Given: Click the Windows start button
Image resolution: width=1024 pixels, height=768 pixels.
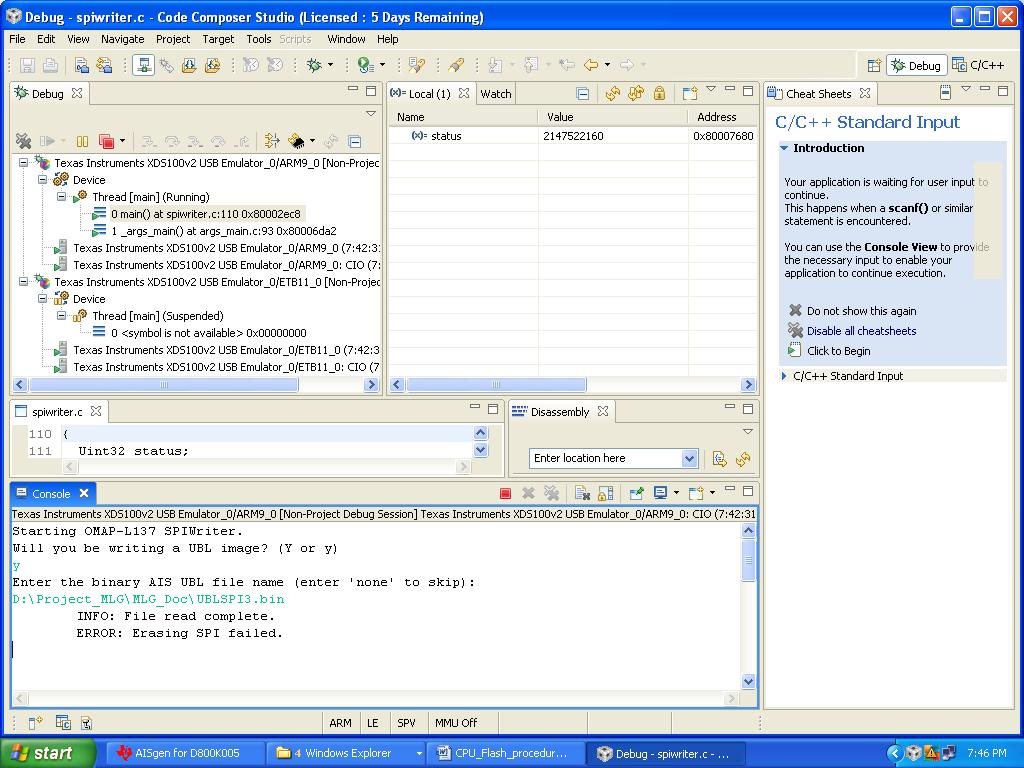Looking at the screenshot, I should 47,753.
